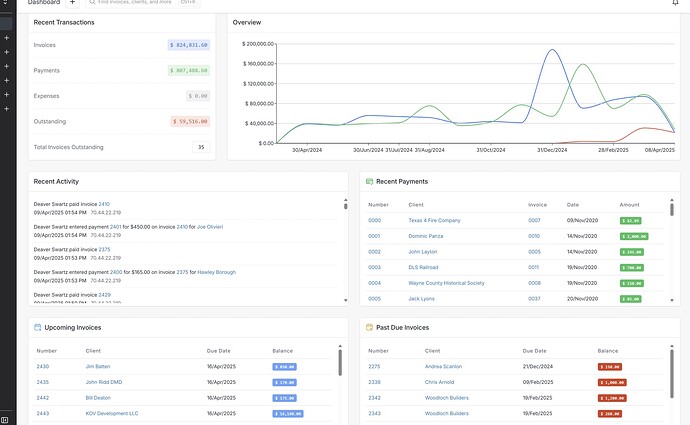Toggle the sidebar collapse icon at bottom
This screenshot has height=425, width=690.
click(4, 420)
